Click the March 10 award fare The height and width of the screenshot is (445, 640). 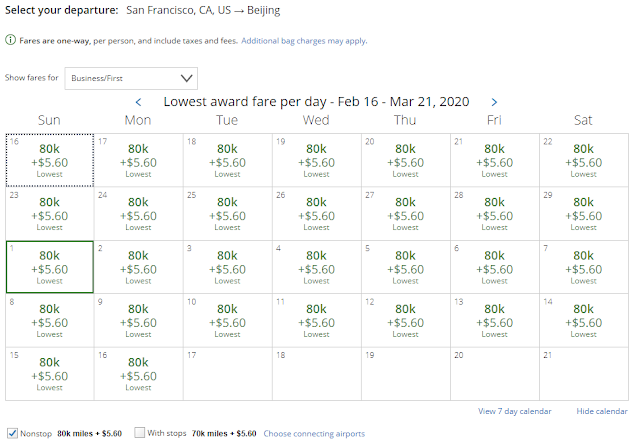tap(227, 321)
